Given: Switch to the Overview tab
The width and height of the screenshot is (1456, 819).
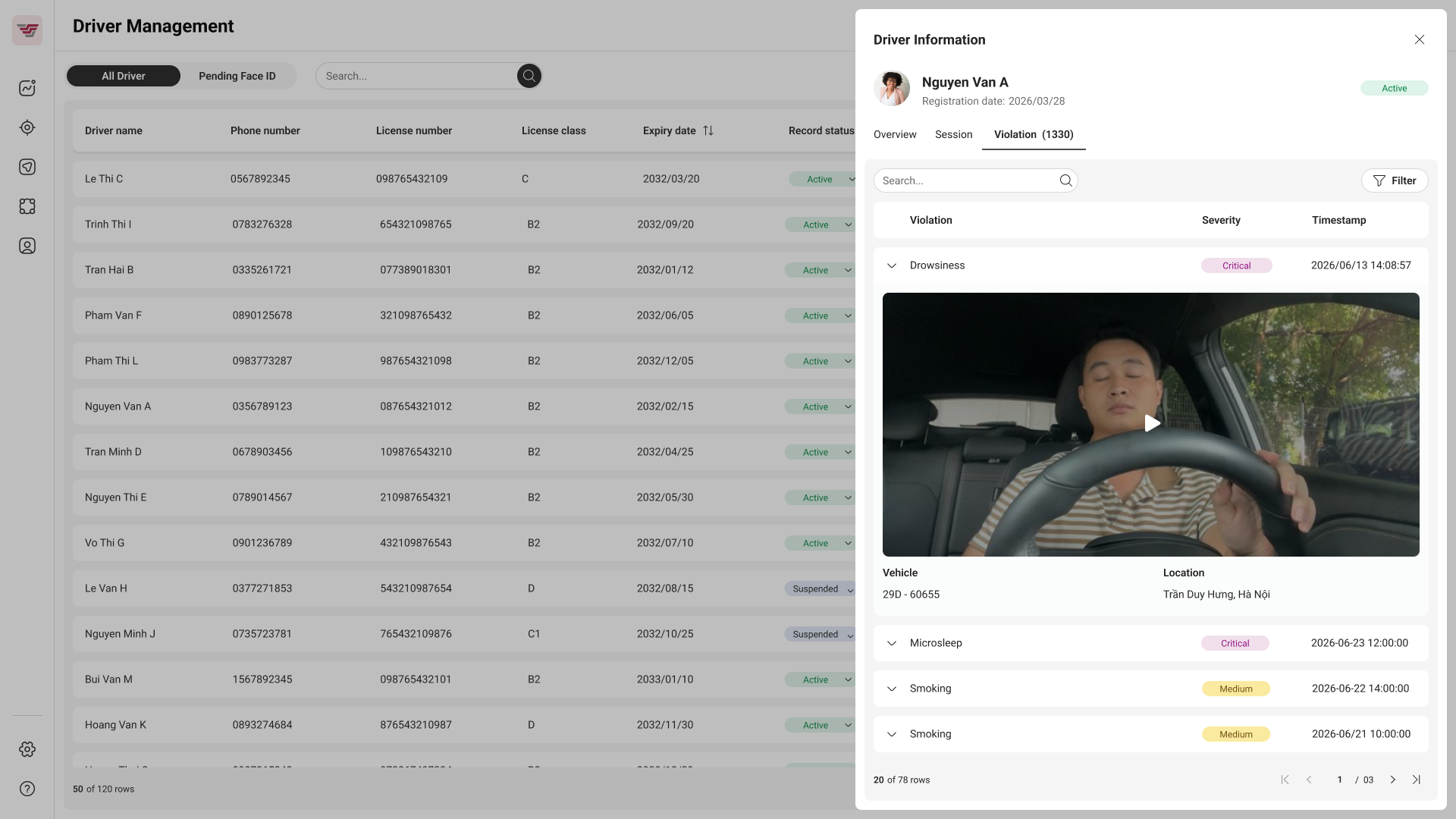Looking at the screenshot, I should pyautogui.click(x=895, y=134).
